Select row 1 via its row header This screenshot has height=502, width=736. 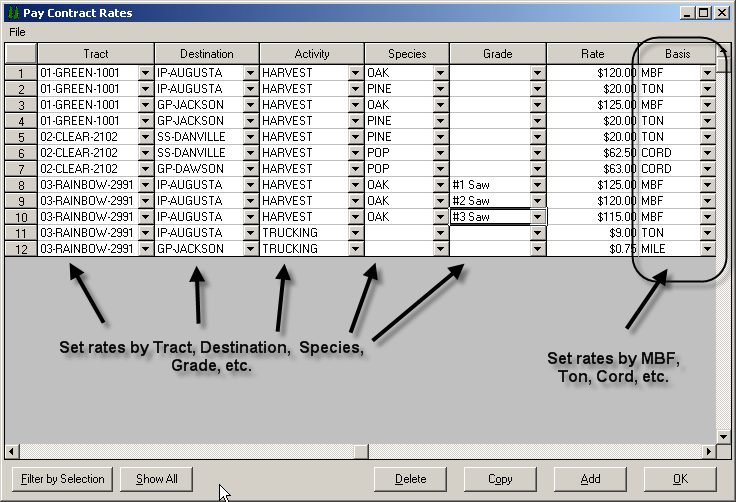click(21, 73)
